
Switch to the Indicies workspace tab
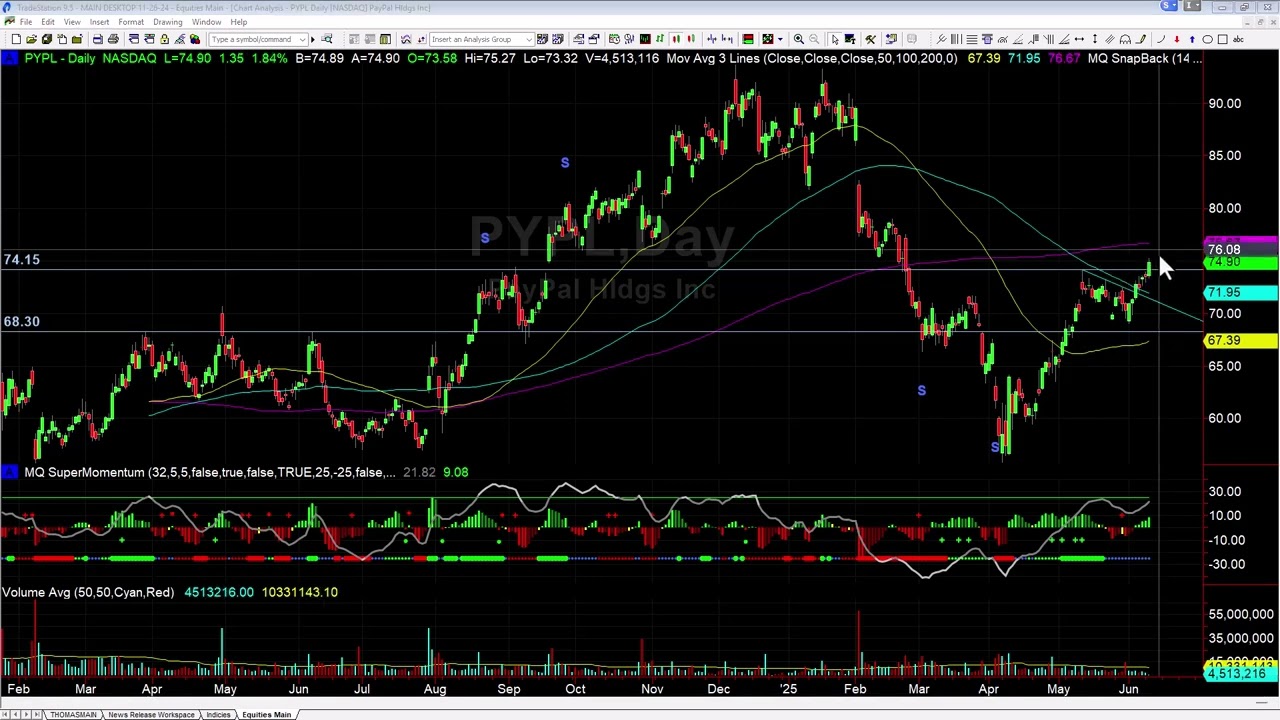(x=218, y=714)
